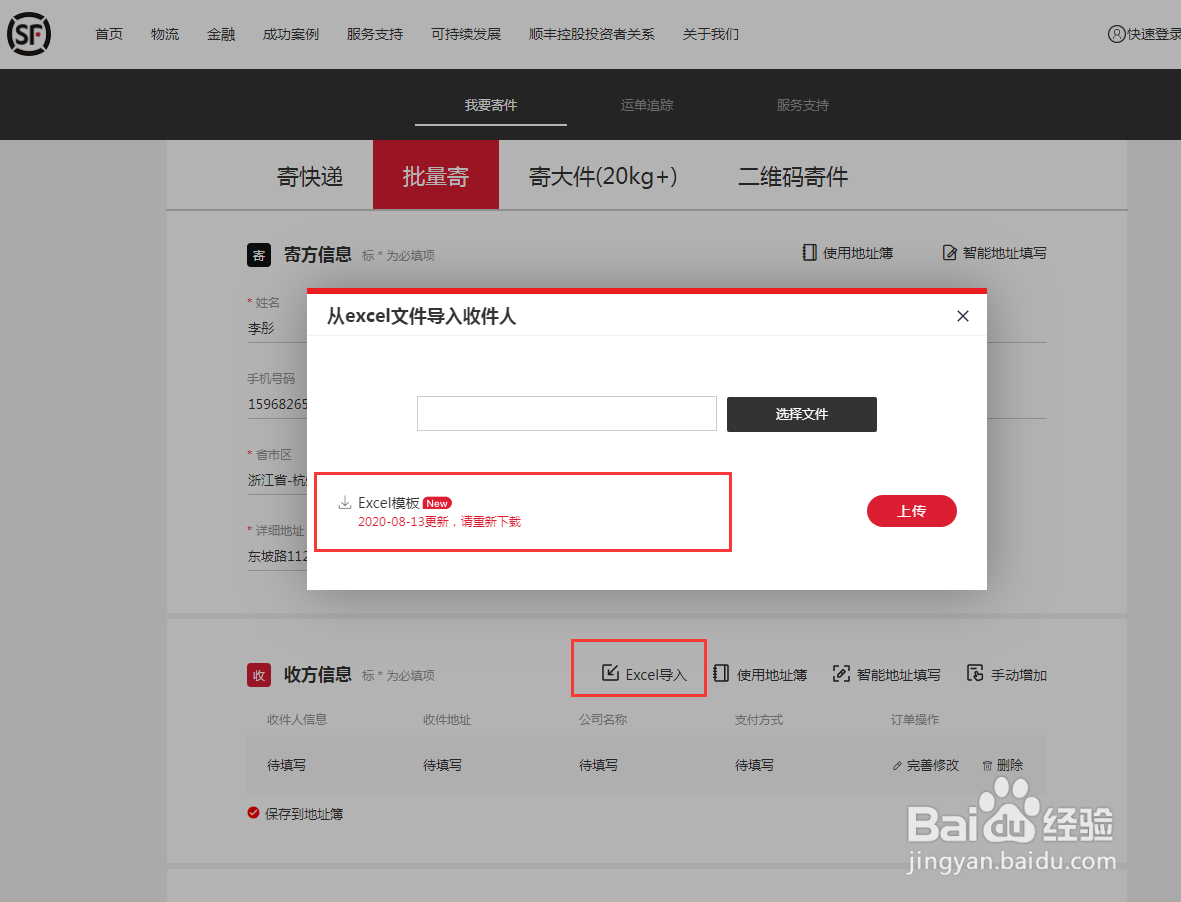Toggle the 保存到地址簿 checkbox
Viewport: 1181px width, 902px height.
point(253,813)
